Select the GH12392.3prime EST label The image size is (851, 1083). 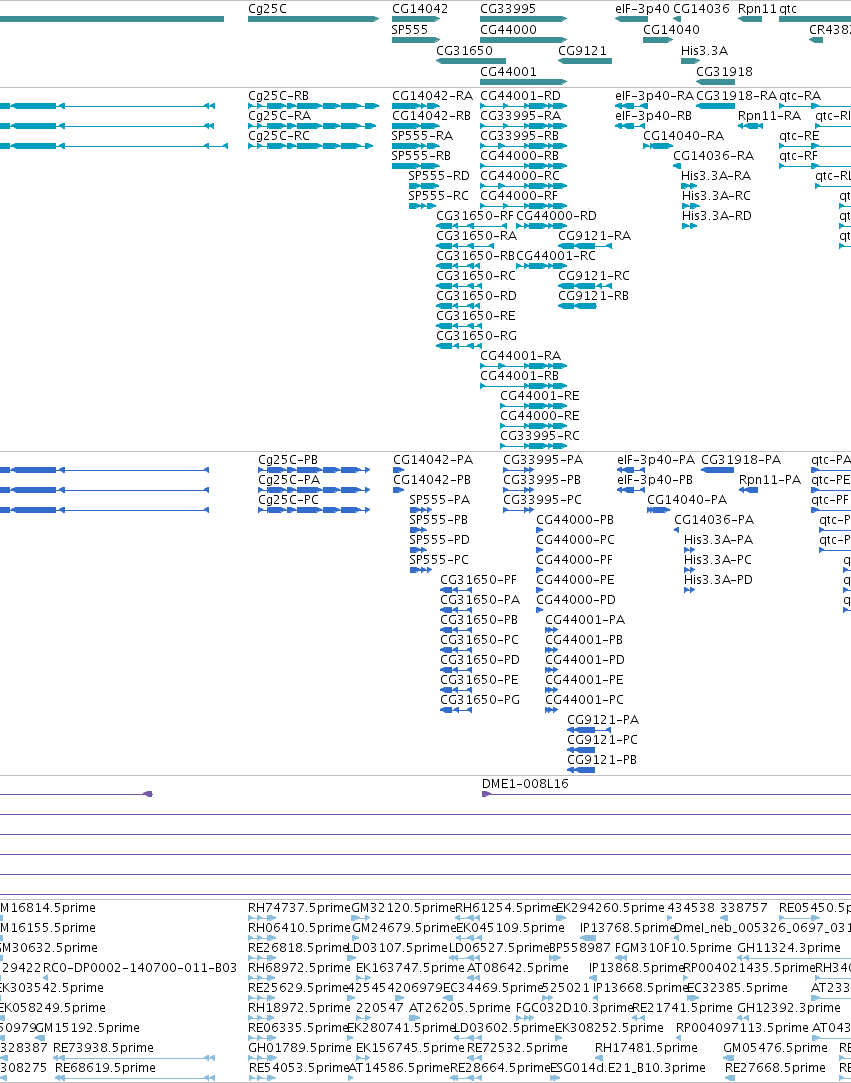click(x=789, y=1008)
